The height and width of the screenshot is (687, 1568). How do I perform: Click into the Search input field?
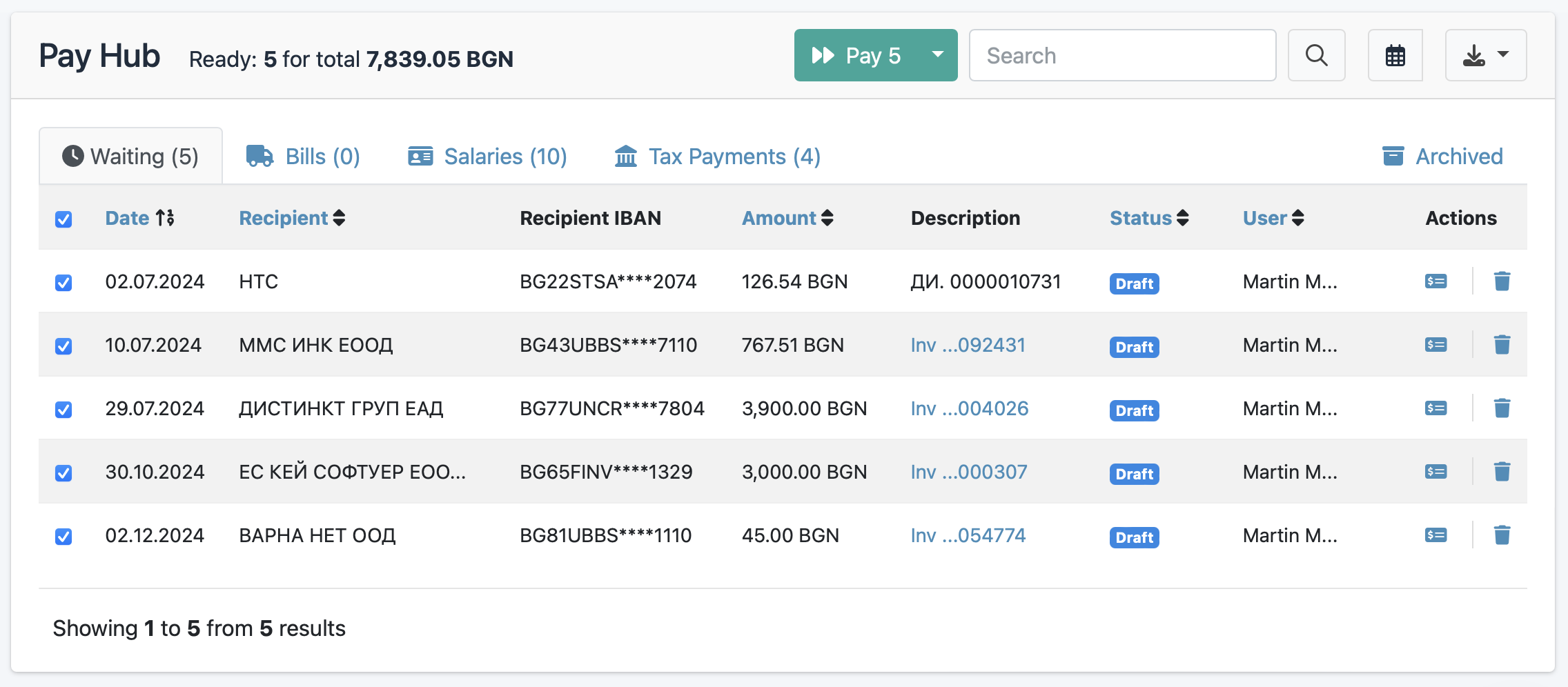(x=1122, y=55)
